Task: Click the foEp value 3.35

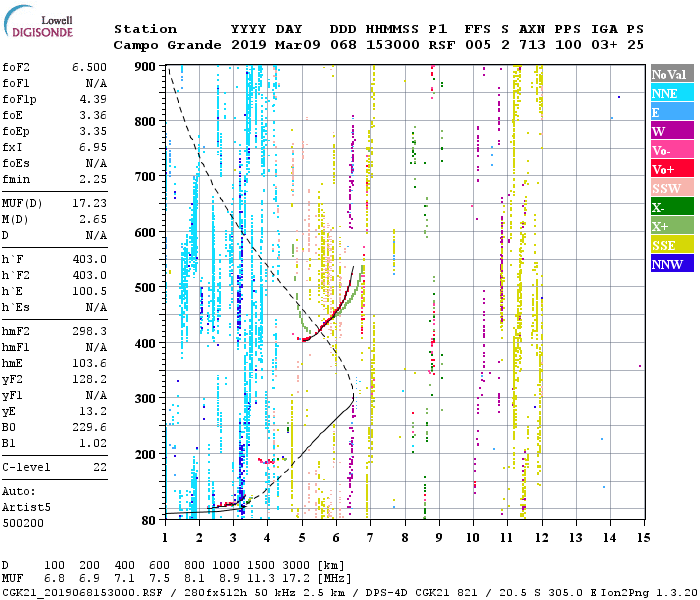Action: click(93, 131)
